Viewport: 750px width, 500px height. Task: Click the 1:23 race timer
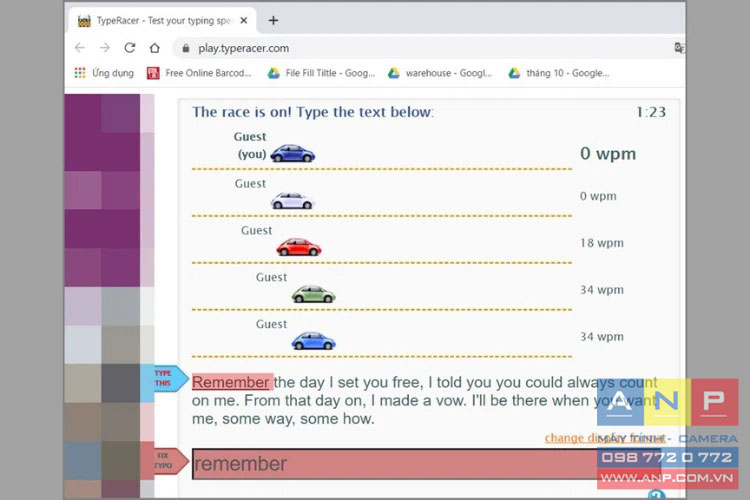(x=651, y=112)
